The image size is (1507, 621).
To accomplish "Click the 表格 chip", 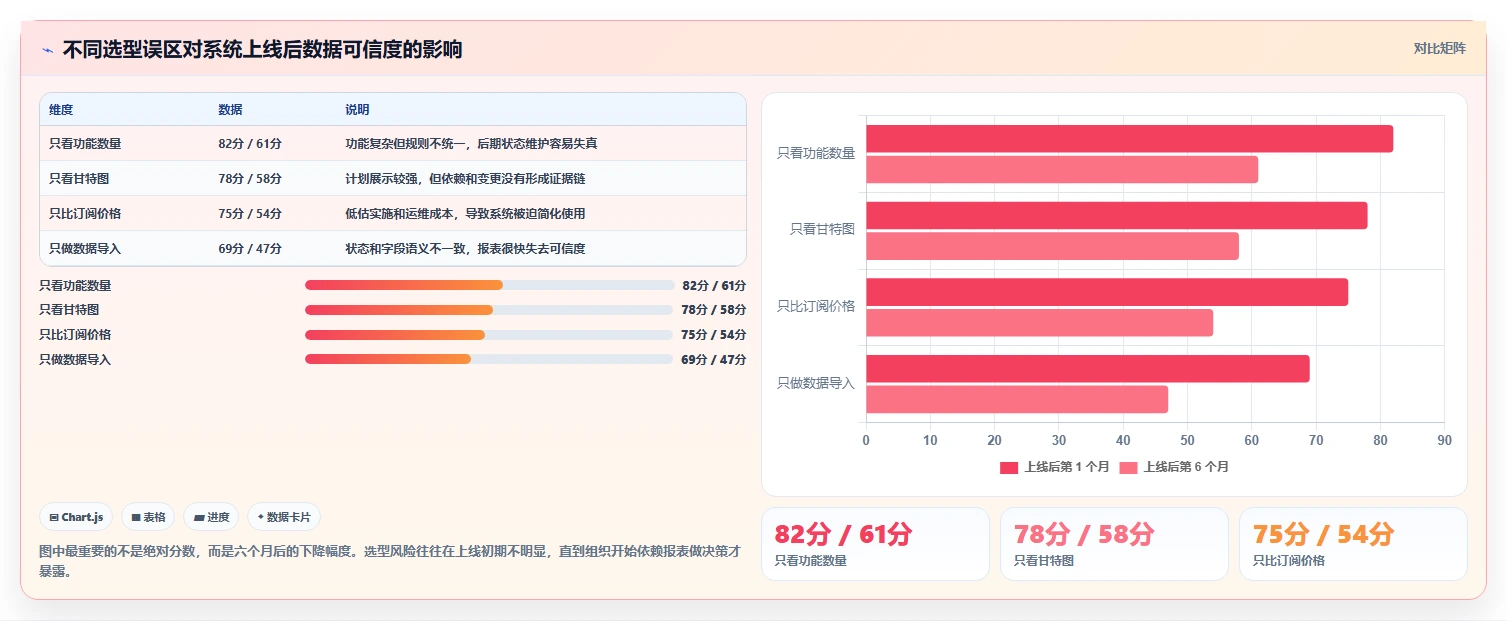I will pos(148,517).
